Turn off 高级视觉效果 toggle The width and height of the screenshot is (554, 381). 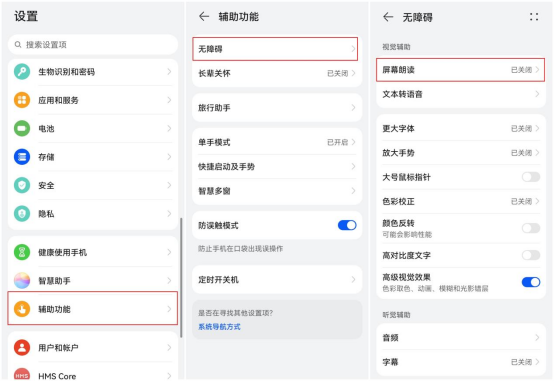pyautogui.click(x=531, y=282)
